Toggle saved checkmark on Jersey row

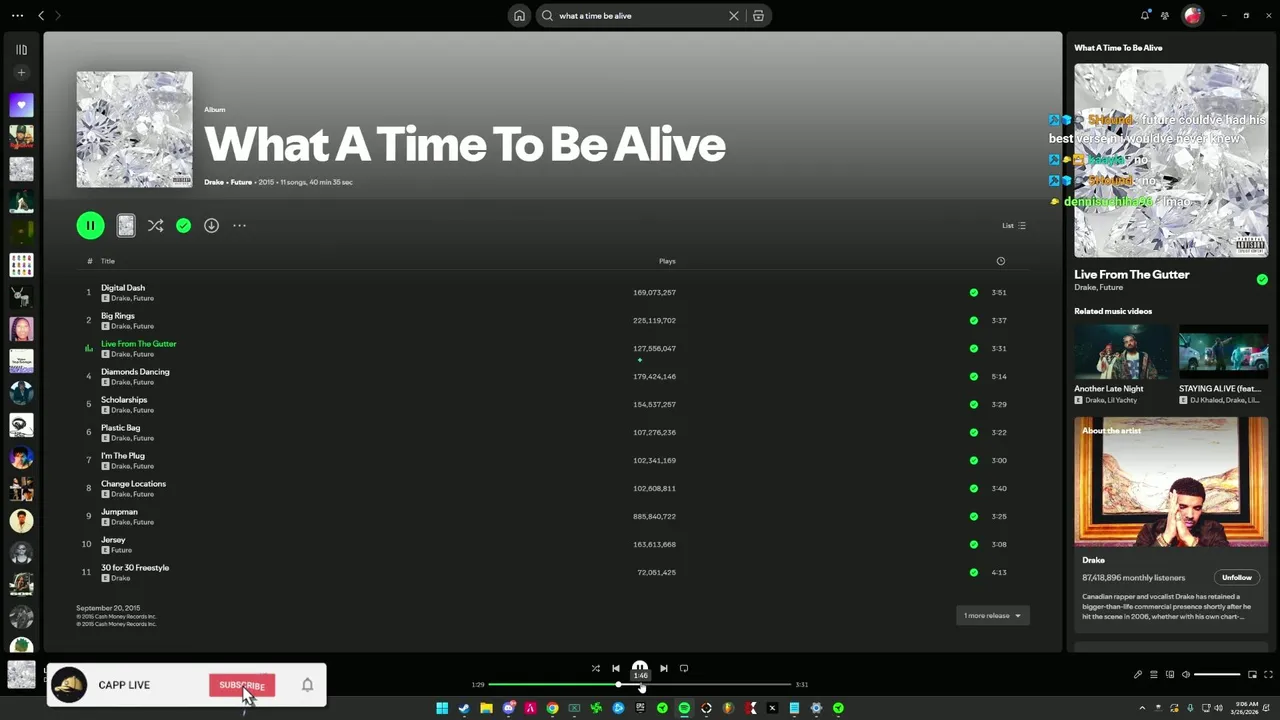(973, 545)
